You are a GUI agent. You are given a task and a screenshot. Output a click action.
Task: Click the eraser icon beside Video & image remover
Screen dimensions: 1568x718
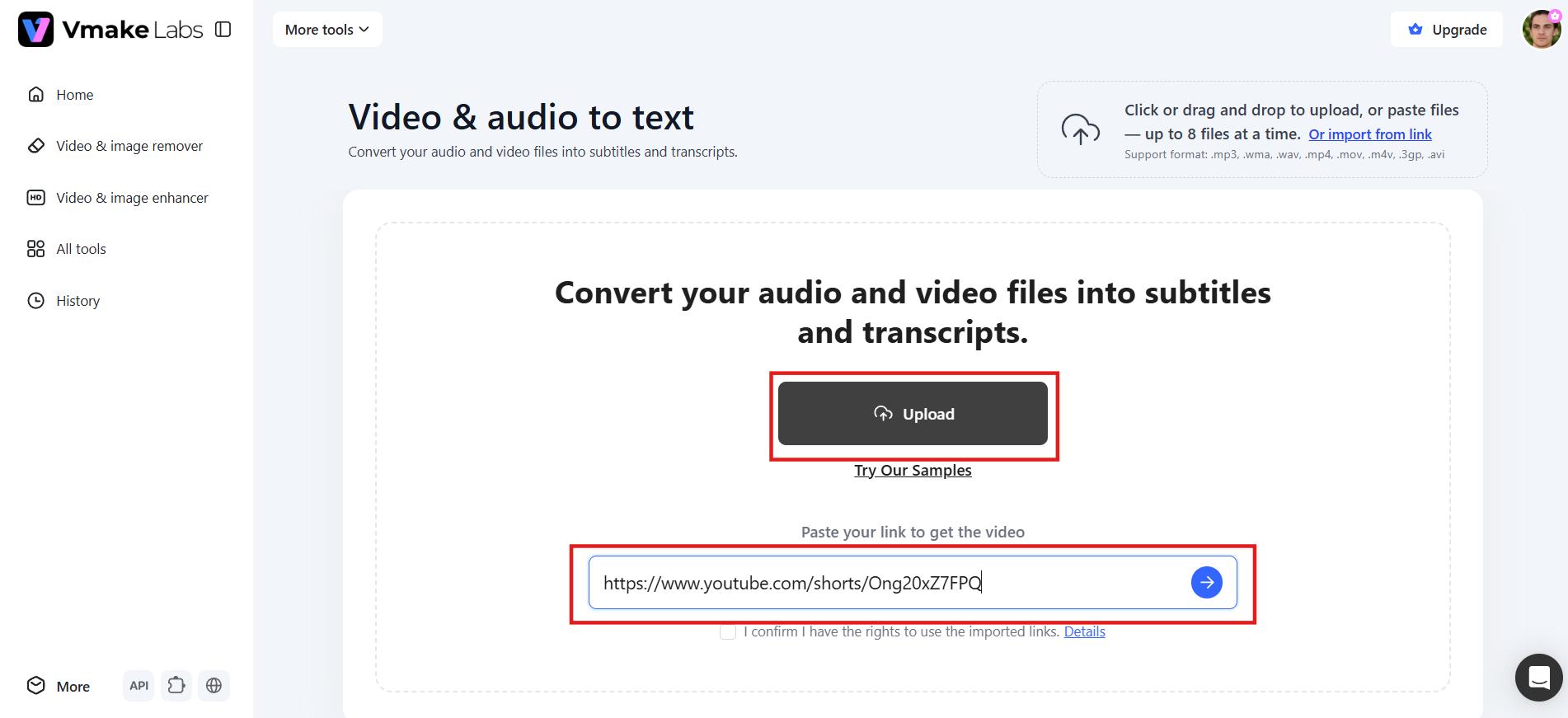coord(35,146)
